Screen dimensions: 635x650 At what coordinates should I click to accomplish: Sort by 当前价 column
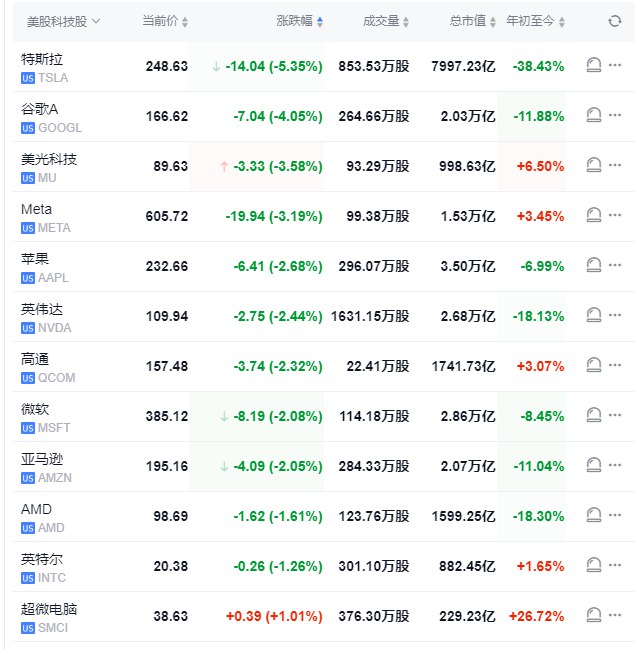[165, 21]
